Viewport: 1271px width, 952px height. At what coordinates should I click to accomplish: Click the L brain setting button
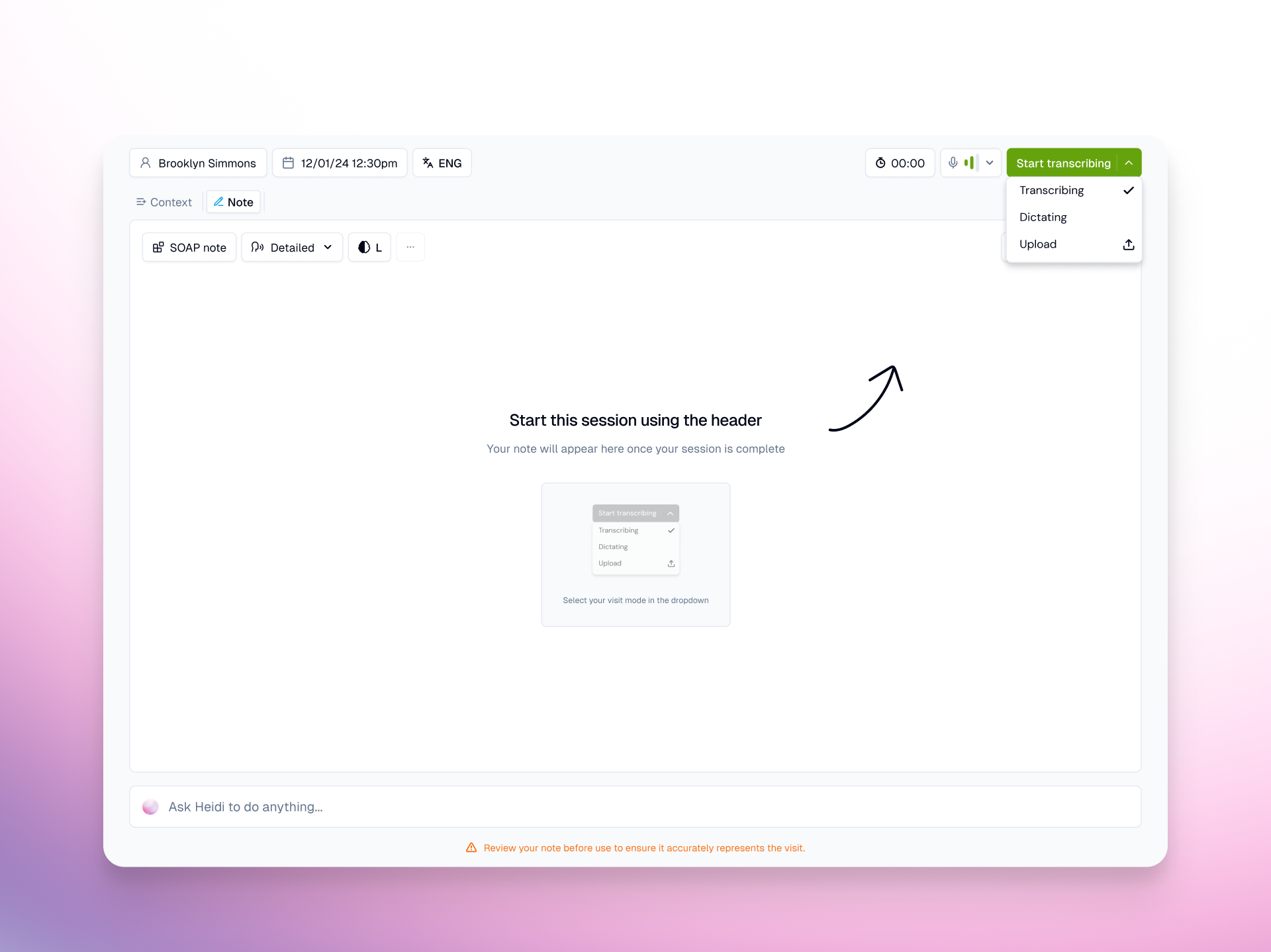click(370, 248)
